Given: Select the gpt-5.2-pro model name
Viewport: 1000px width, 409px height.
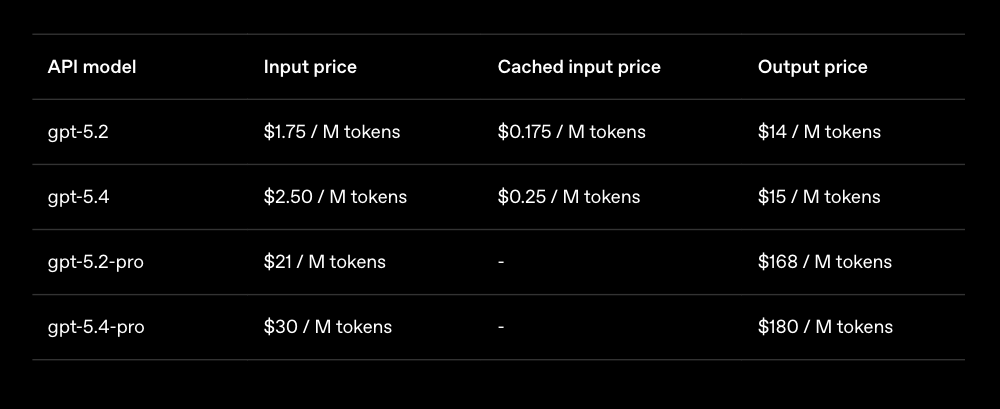Looking at the screenshot, I should point(95,262).
